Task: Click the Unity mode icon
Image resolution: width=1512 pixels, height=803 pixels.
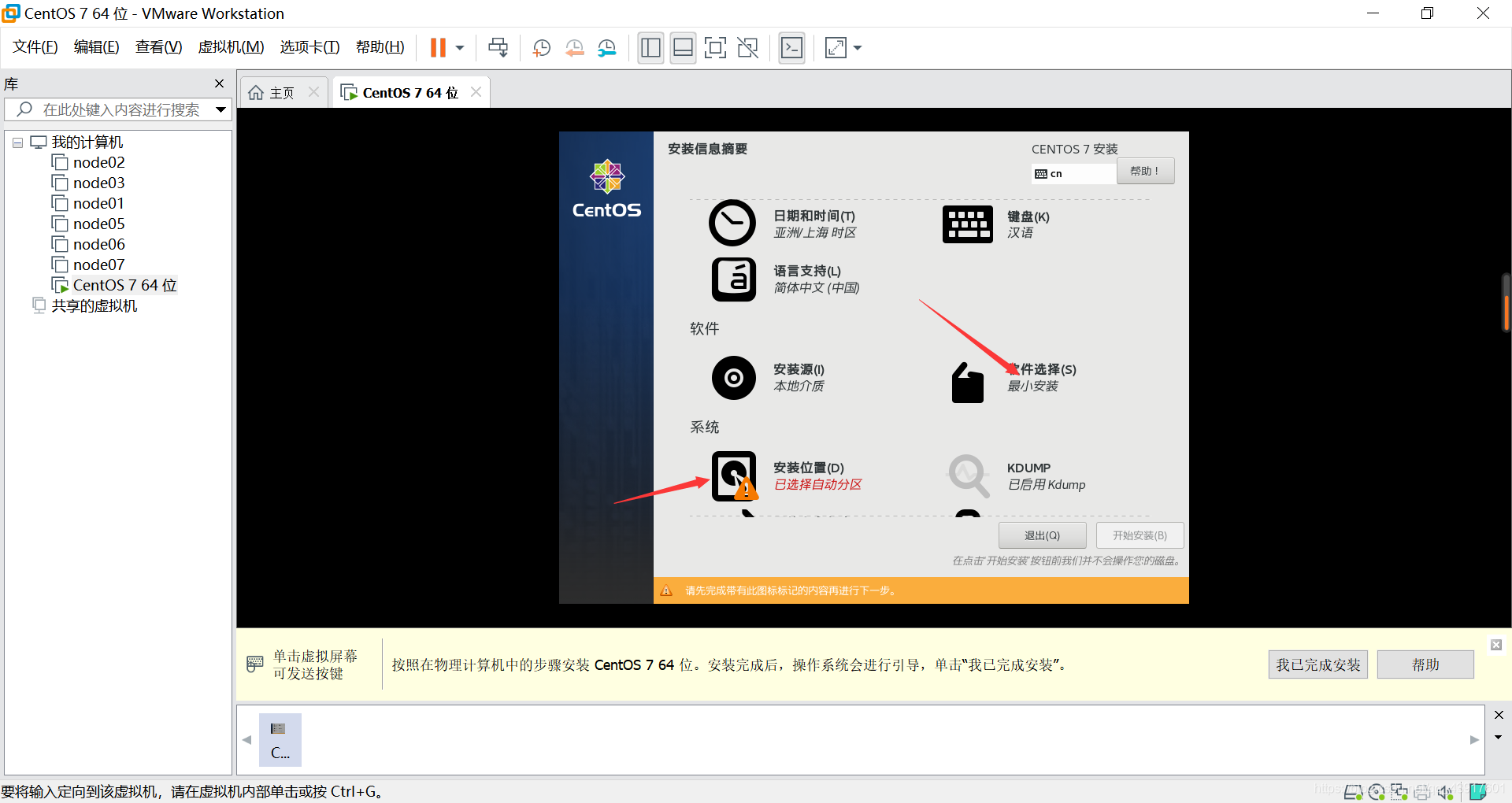Action: (x=747, y=48)
